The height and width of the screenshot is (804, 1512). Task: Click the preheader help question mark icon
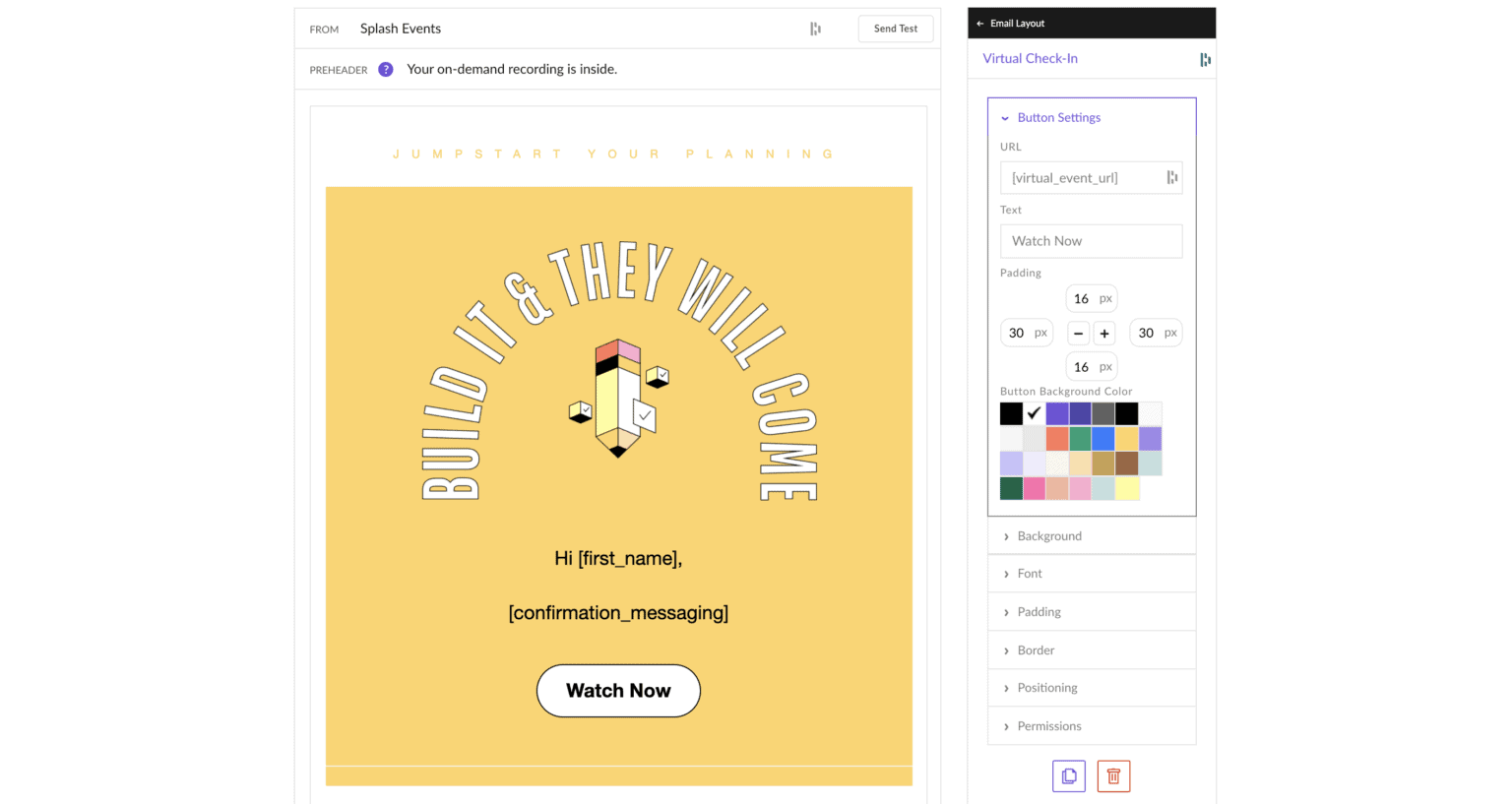coord(386,70)
